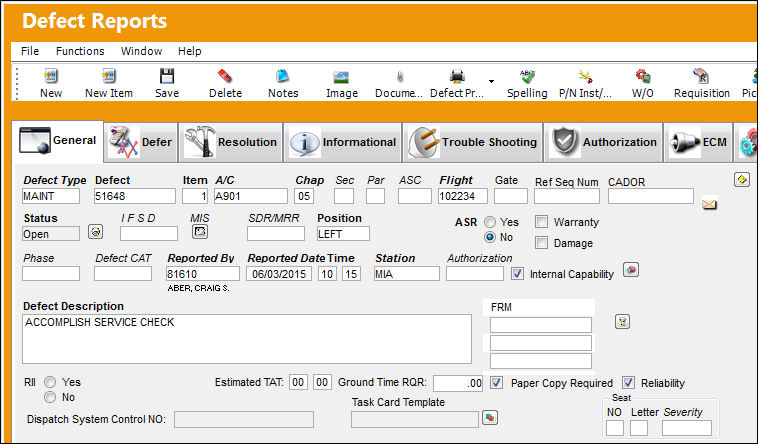Select ASR Yes radio button
Image resolution: width=758 pixels, height=444 pixels.
click(490, 222)
